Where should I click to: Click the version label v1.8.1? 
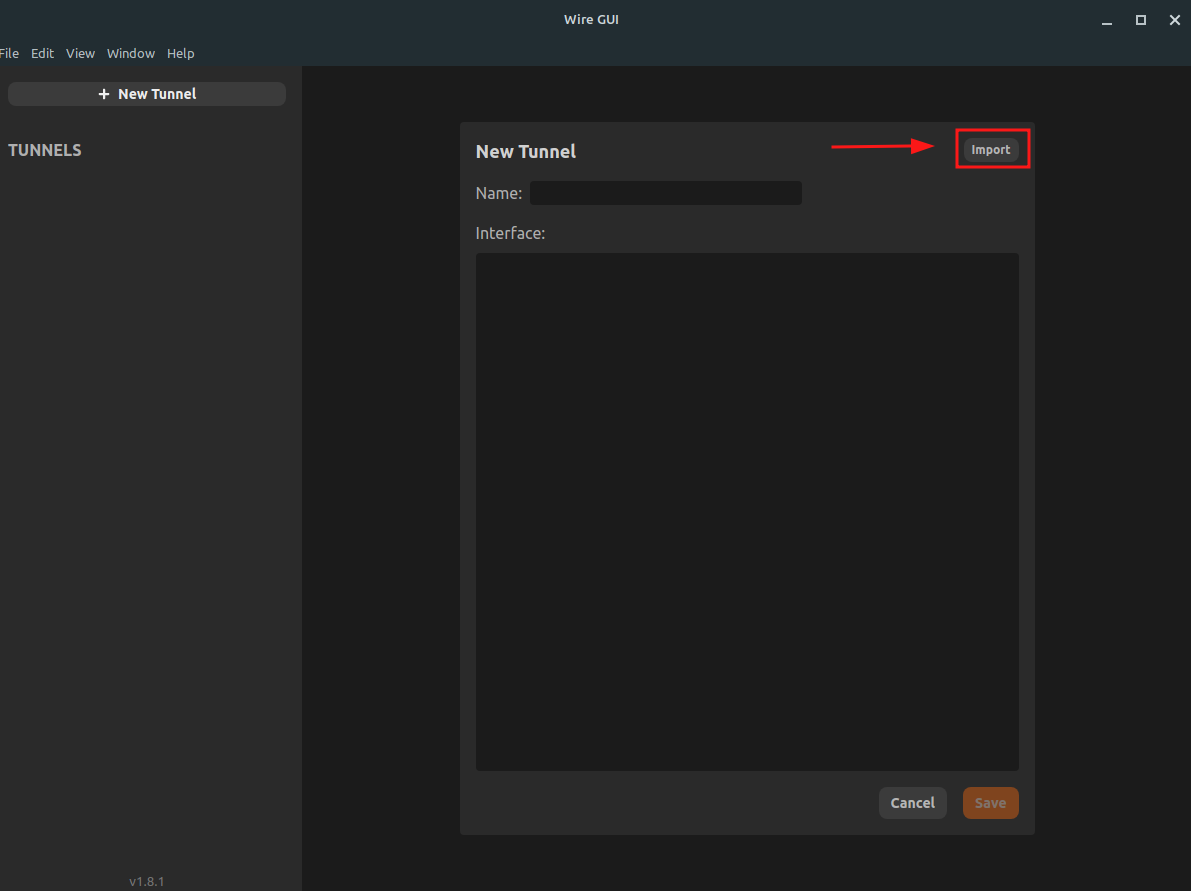[146, 880]
